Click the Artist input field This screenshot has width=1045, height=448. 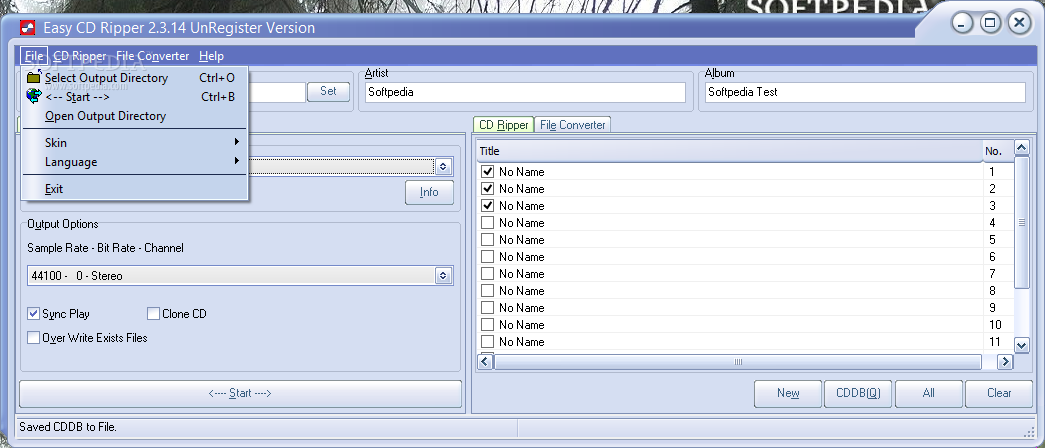click(525, 92)
